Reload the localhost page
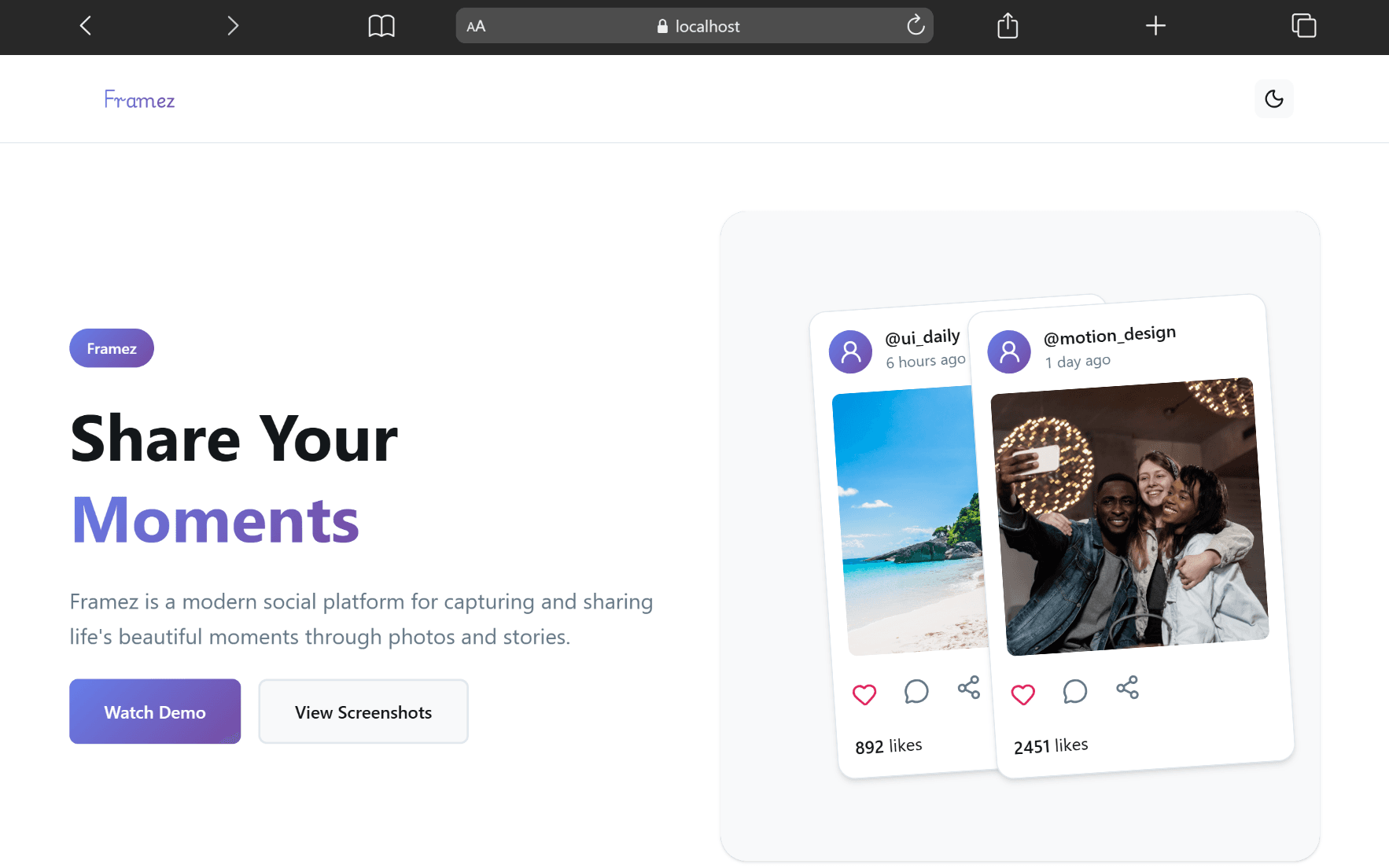 point(916,25)
